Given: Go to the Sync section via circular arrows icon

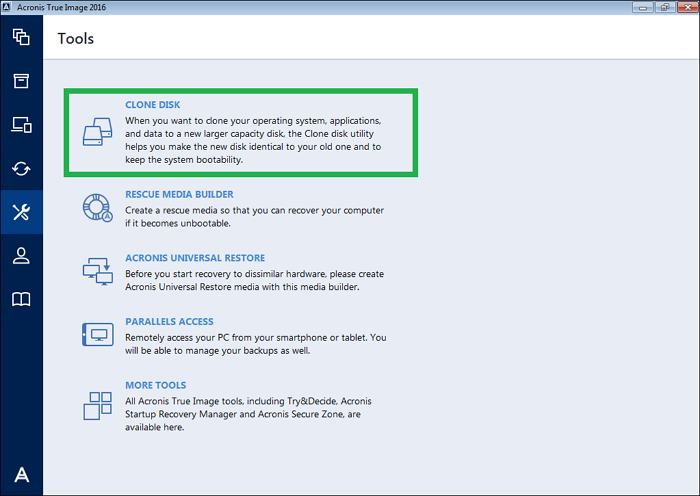Looking at the screenshot, I should (21, 168).
